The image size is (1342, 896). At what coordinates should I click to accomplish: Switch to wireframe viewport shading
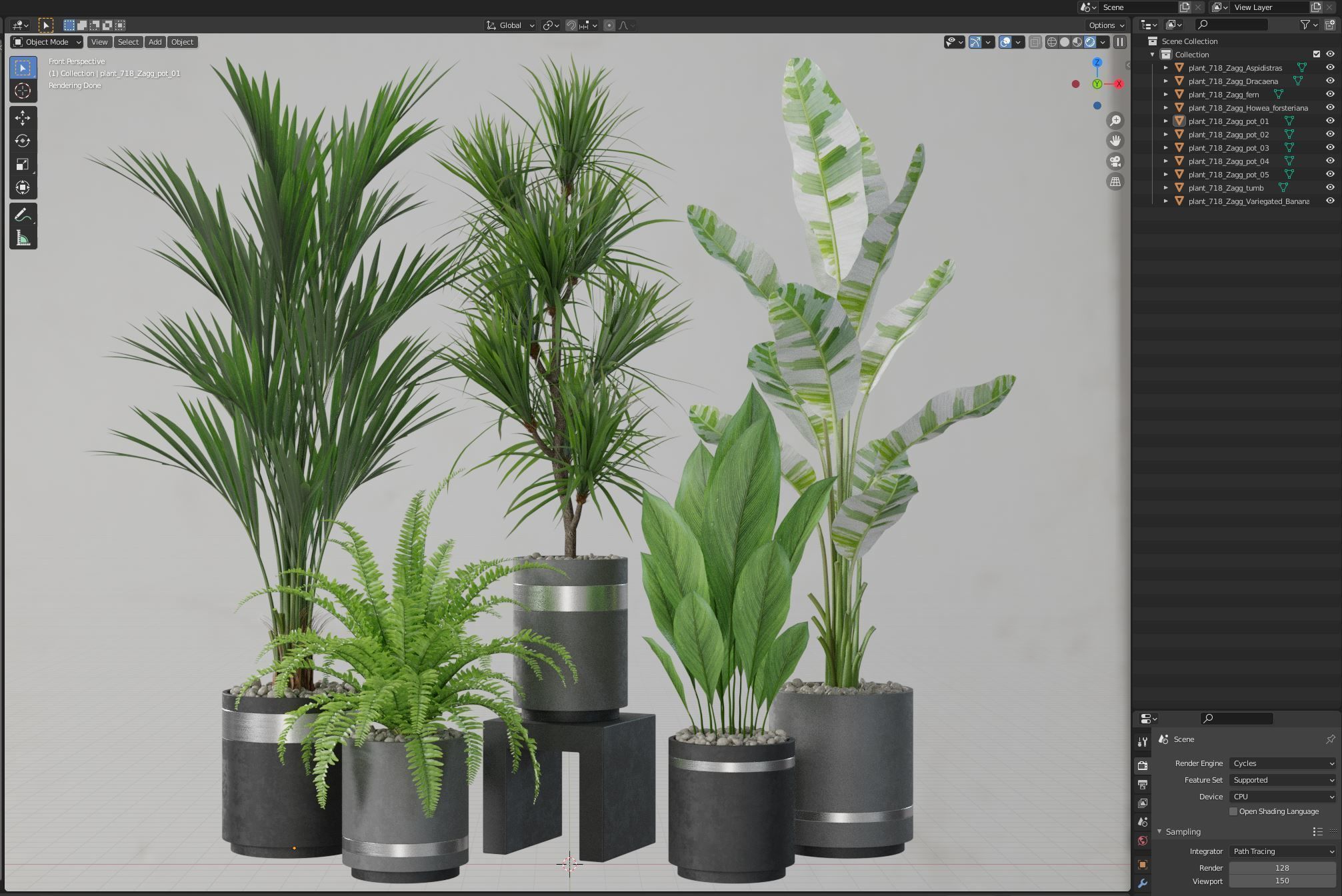pyautogui.click(x=1052, y=42)
